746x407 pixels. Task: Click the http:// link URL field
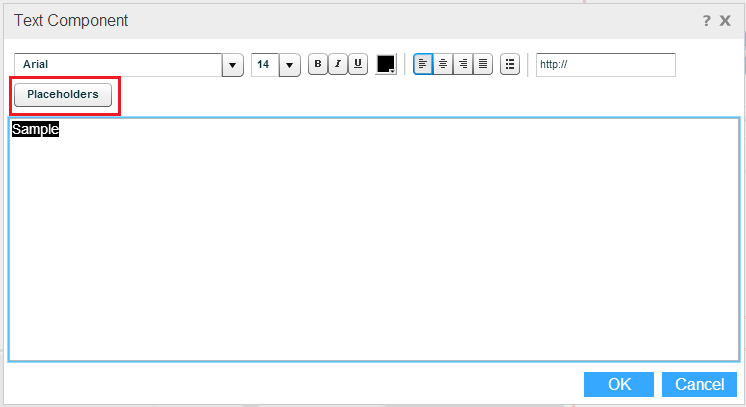[605, 65]
